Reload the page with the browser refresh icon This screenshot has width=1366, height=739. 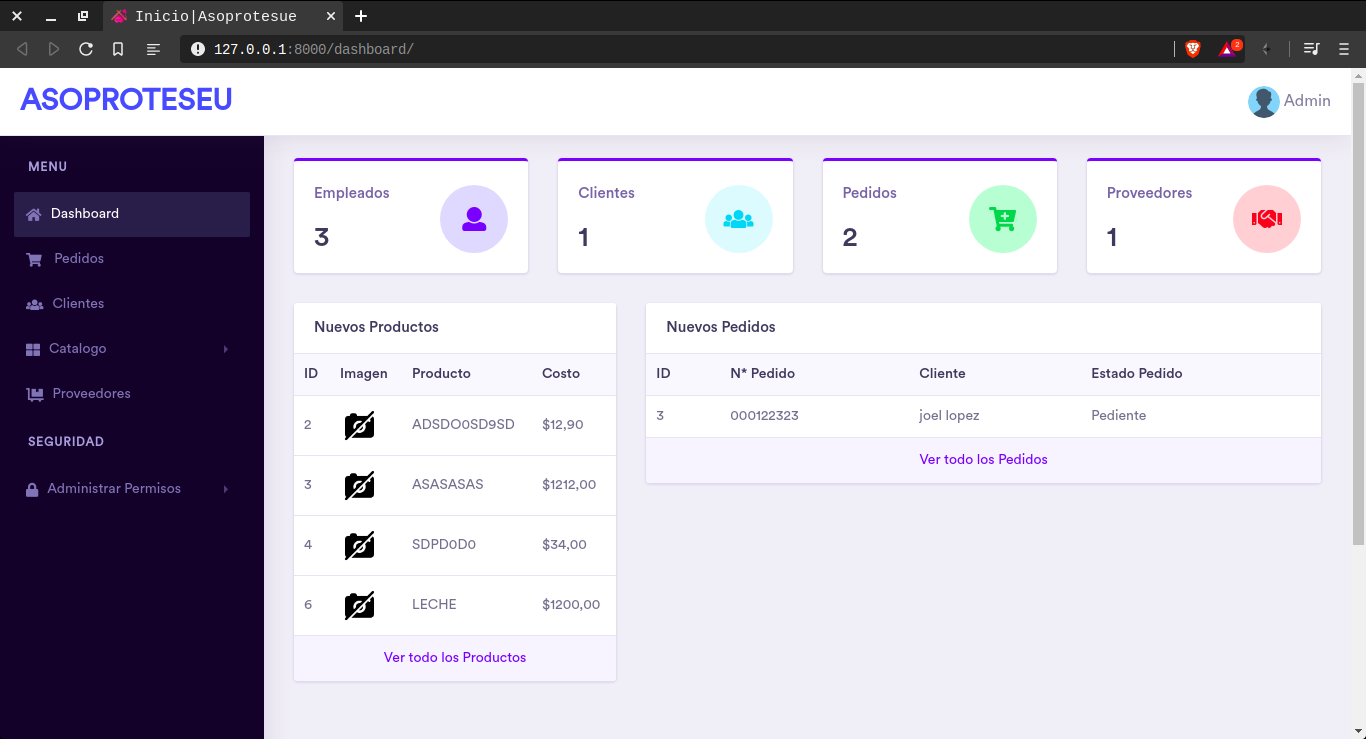point(86,49)
